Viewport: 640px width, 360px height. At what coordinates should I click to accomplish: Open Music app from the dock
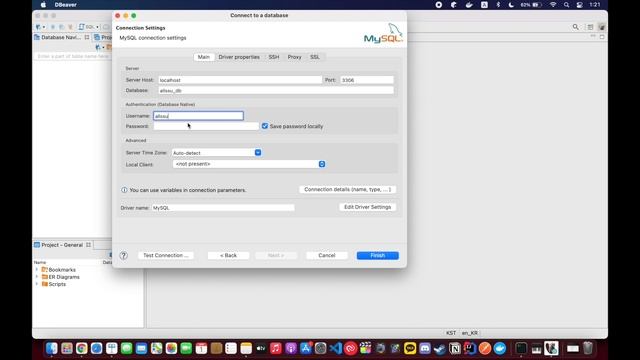point(276,348)
